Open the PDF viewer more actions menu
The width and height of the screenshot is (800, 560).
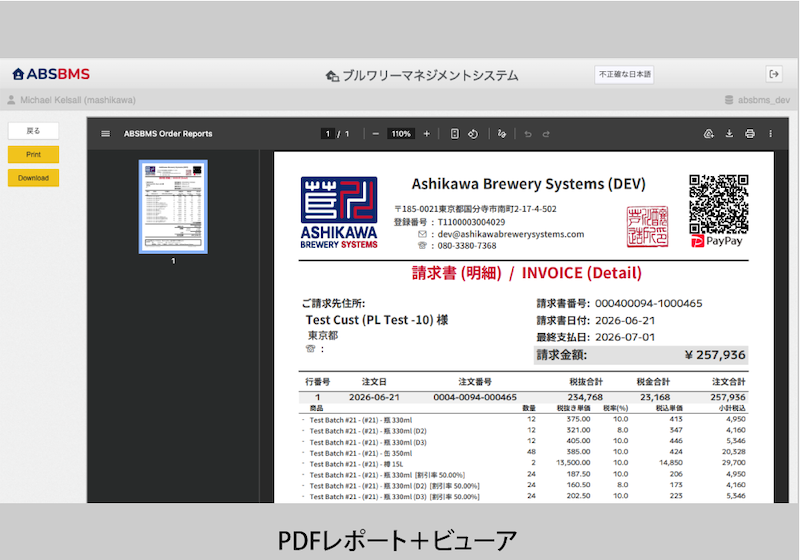[x=770, y=134]
